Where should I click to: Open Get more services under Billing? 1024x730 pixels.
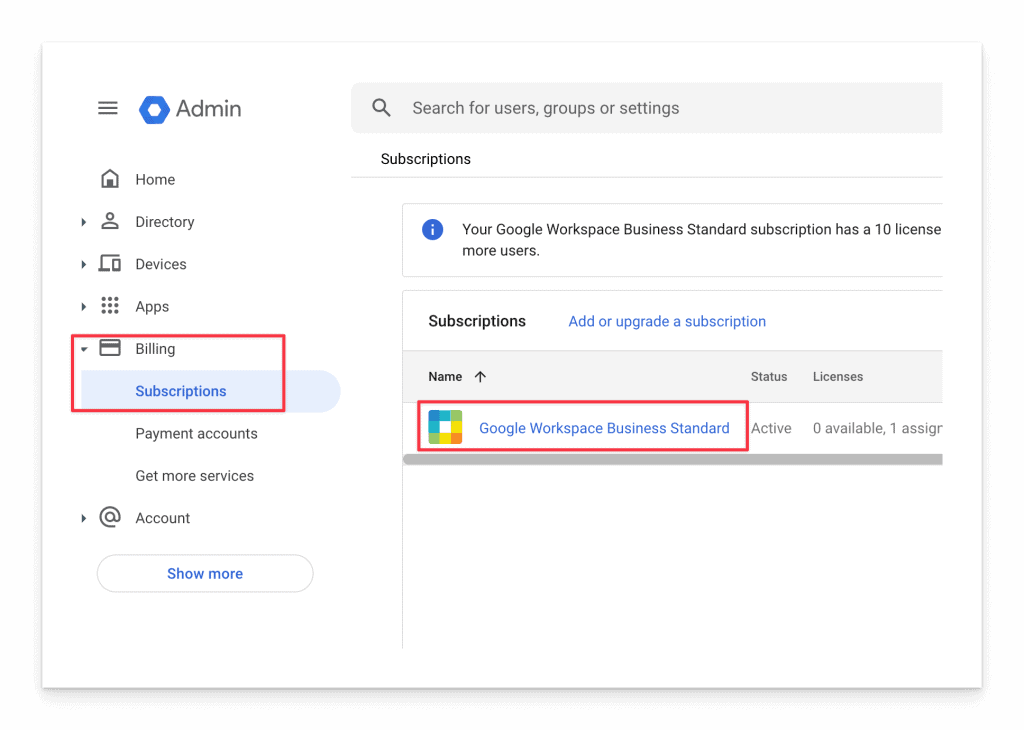(x=195, y=476)
